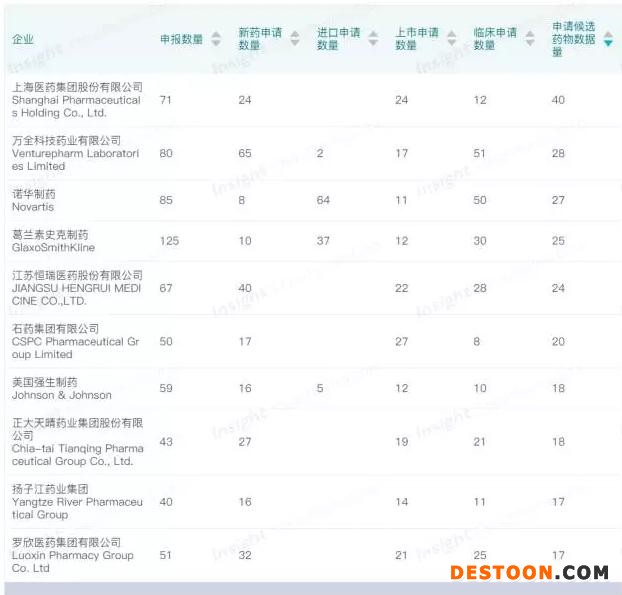Select the 企业 column header
Screen dimensions: 622x595
[x=23, y=39]
